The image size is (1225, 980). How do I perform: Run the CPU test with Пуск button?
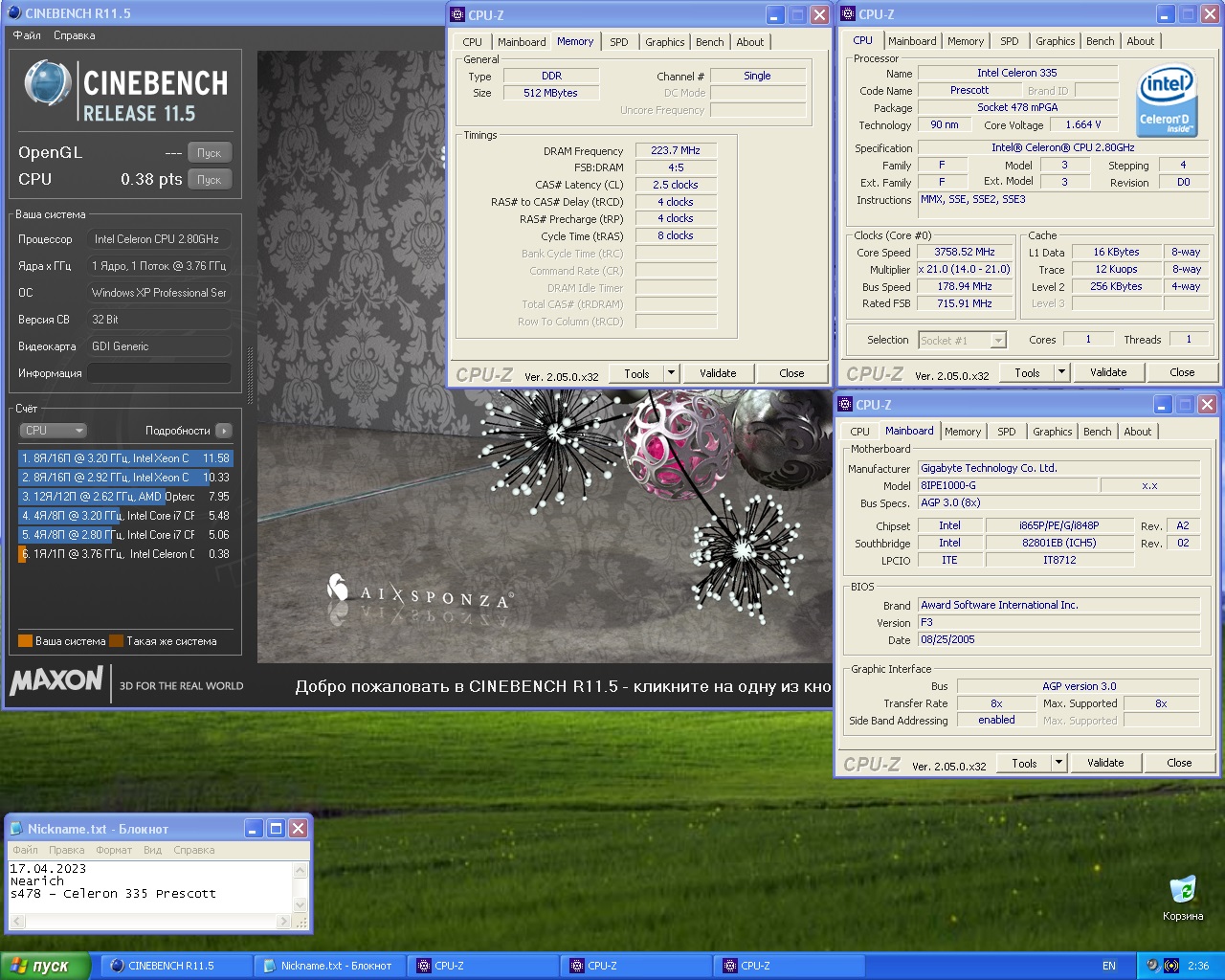pyautogui.click(x=209, y=180)
